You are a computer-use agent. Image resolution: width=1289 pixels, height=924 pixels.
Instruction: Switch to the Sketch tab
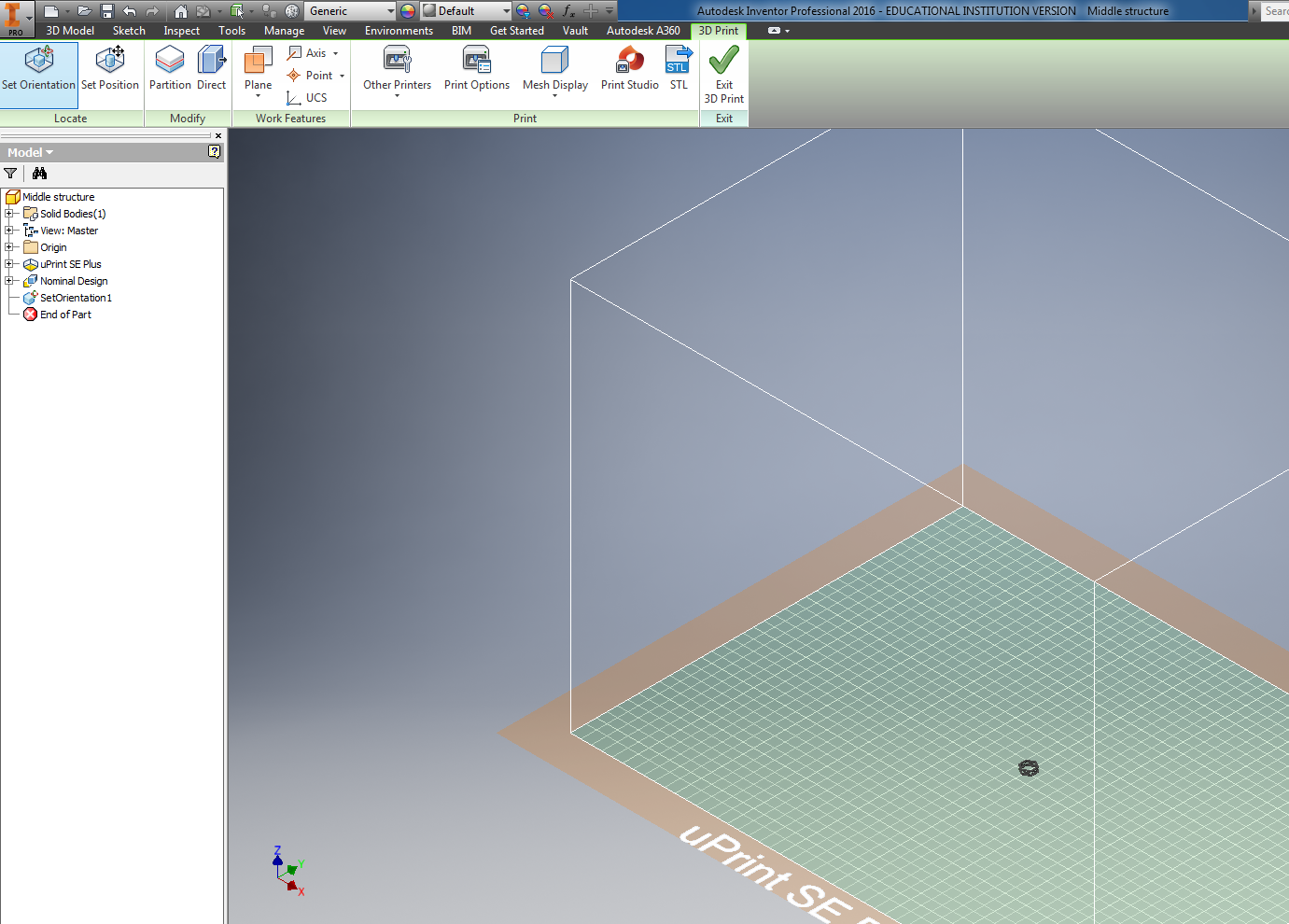(129, 31)
